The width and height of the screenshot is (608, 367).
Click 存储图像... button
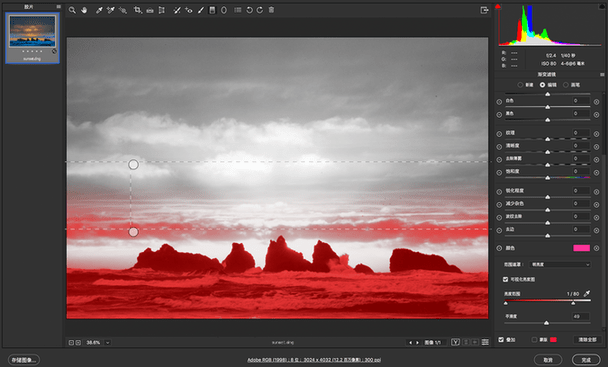coord(24,360)
